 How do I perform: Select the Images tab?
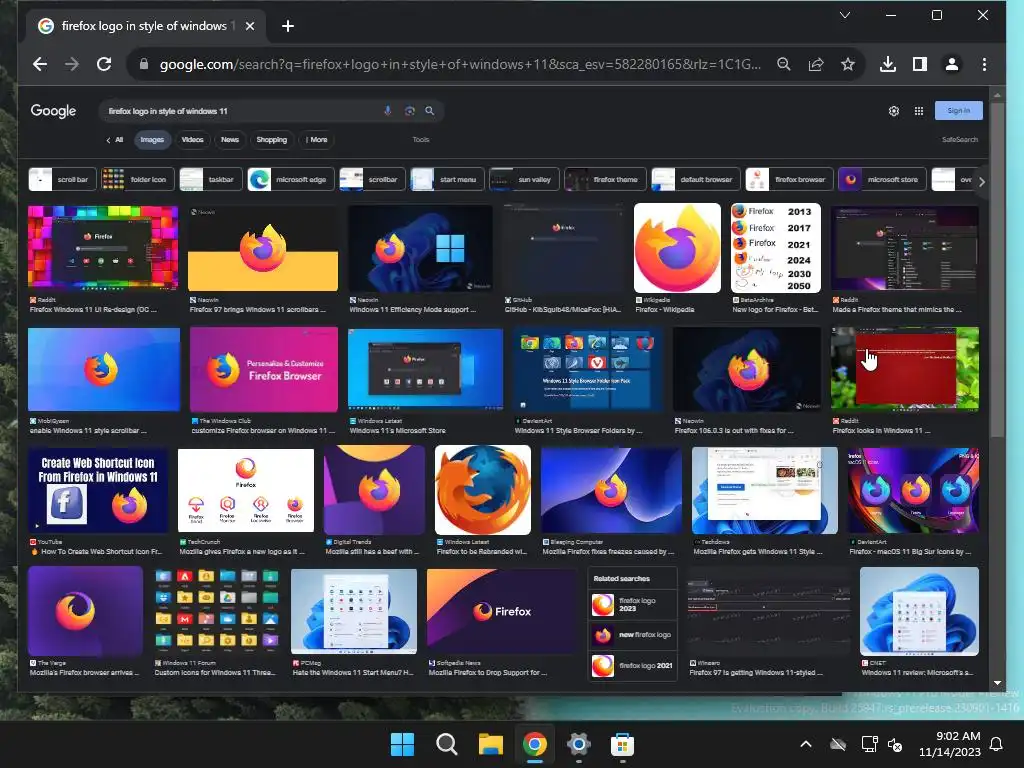(x=152, y=140)
